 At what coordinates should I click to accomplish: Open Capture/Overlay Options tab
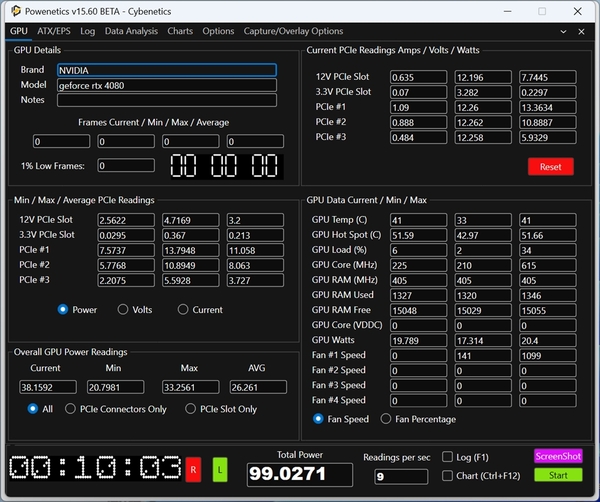(293, 31)
